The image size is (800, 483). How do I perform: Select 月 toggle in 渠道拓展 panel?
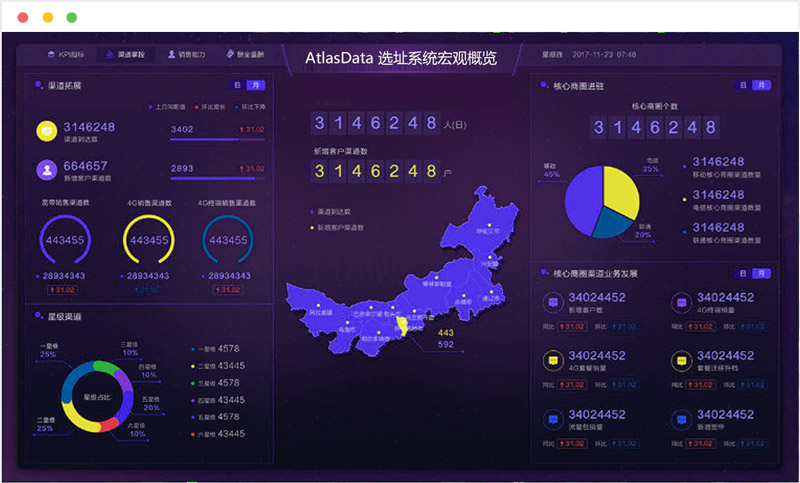[x=256, y=85]
